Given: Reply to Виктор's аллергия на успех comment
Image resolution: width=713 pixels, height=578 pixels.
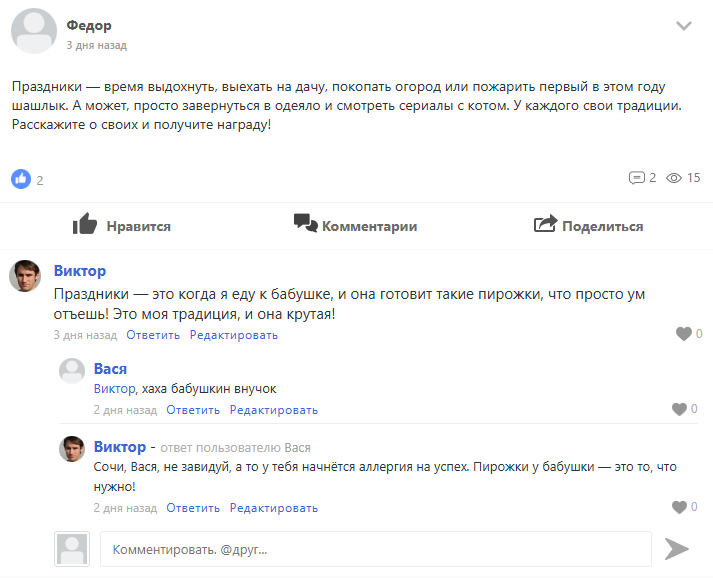Looking at the screenshot, I should [193, 508].
